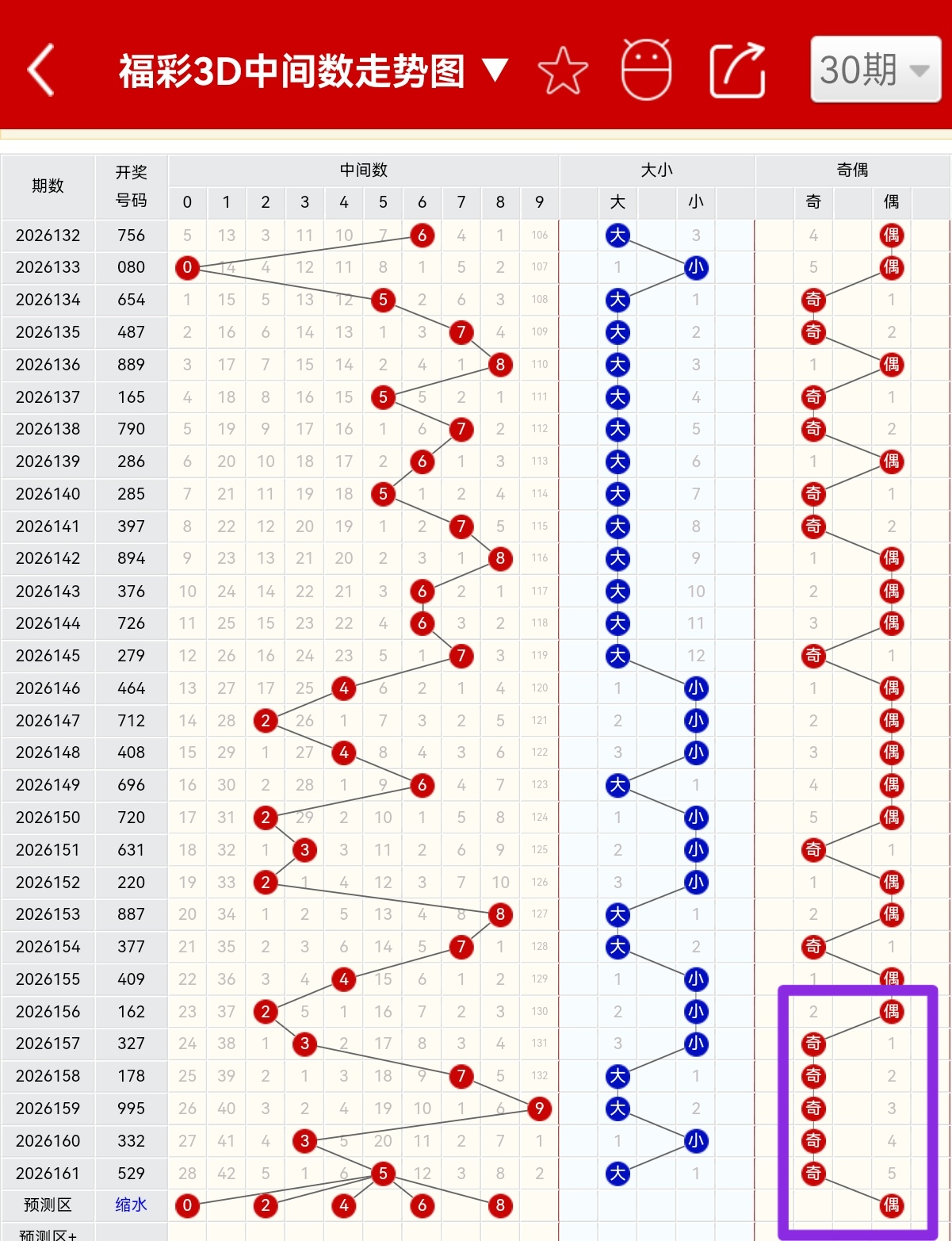The image size is (952, 1241).
Task: Select the 期数 column header
Action: (48, 186)
